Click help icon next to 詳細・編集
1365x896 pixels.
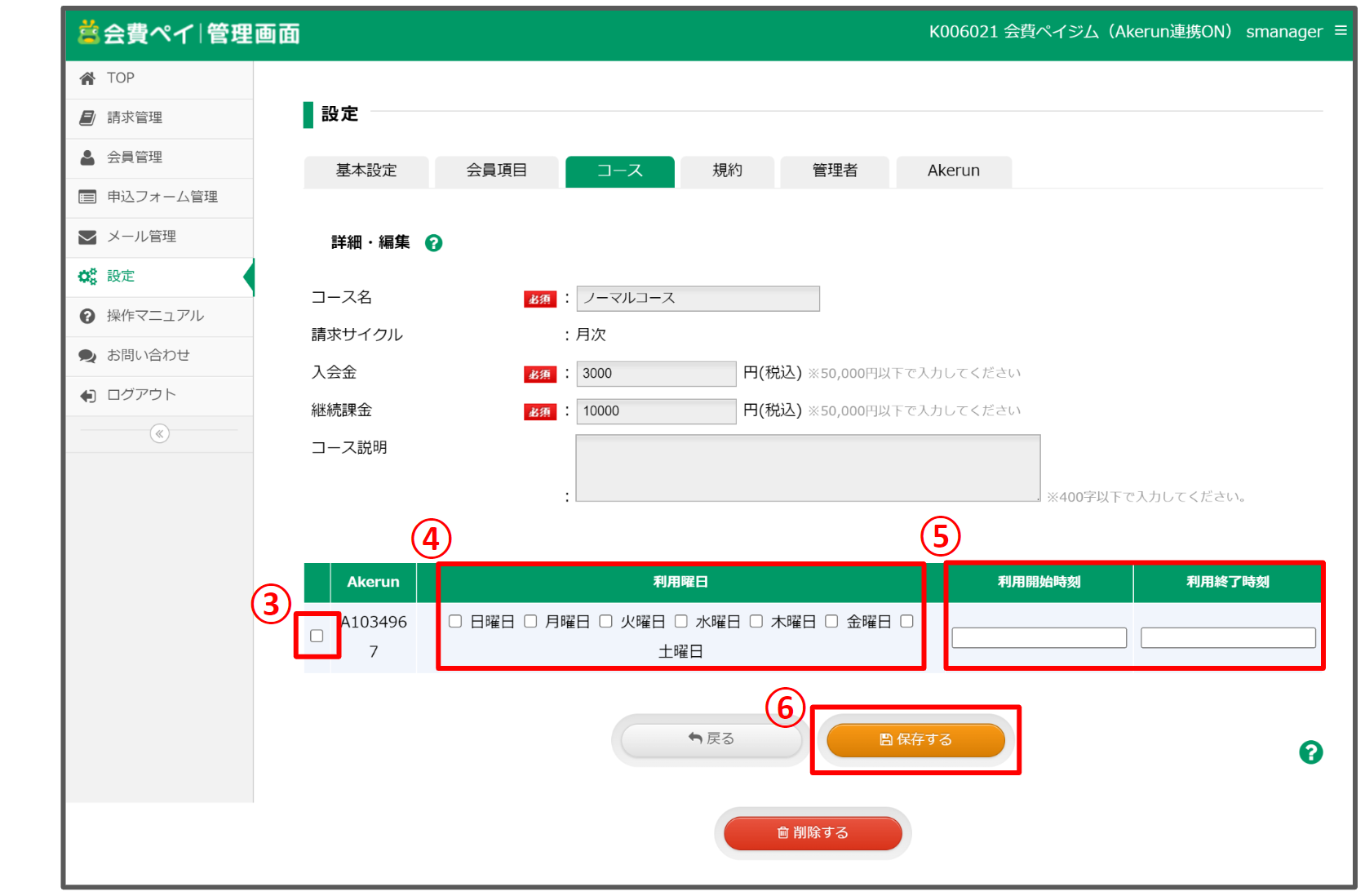[x=434, y=243]
